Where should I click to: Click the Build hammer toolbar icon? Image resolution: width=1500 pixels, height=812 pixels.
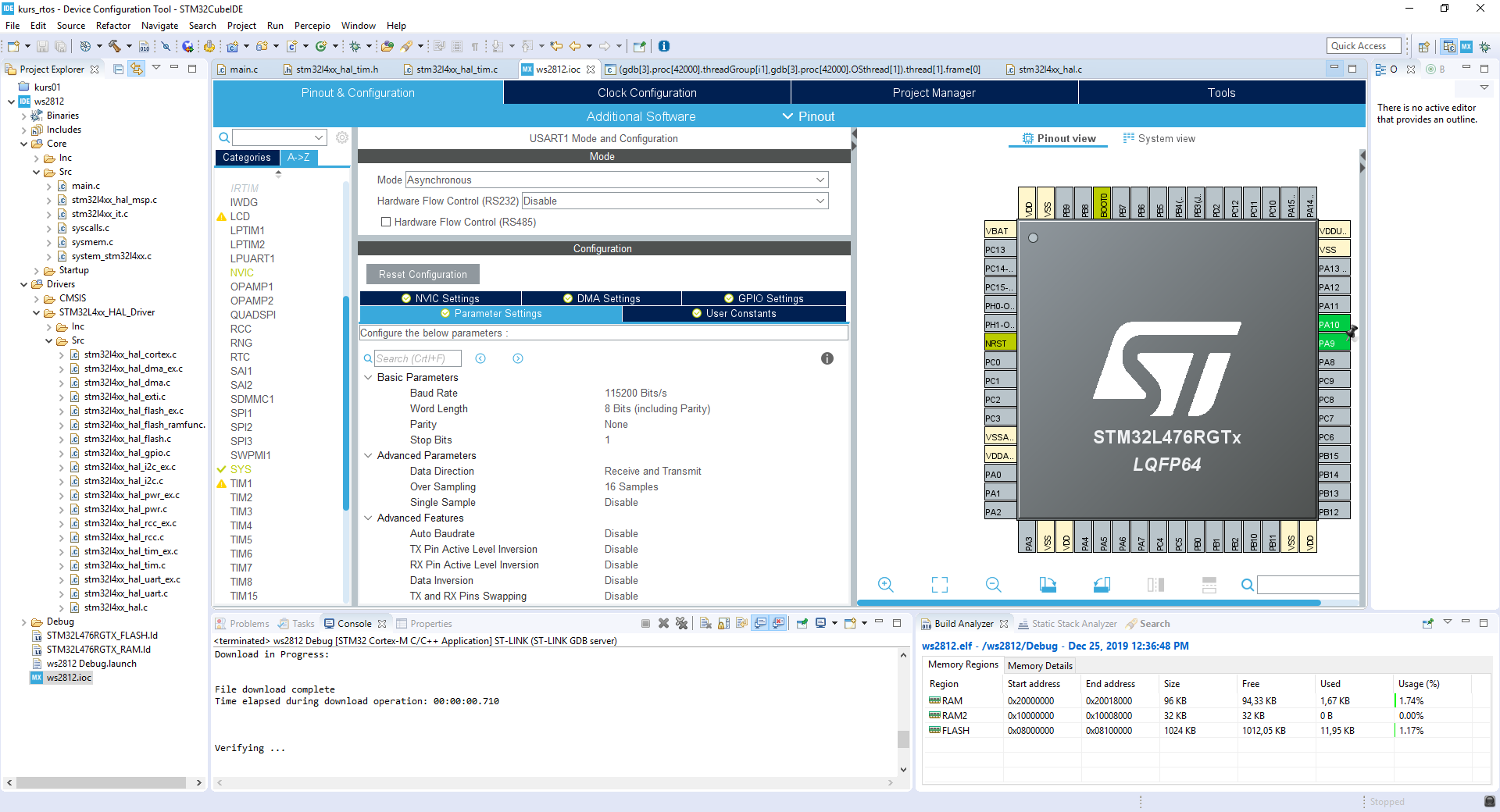point(115,46)
